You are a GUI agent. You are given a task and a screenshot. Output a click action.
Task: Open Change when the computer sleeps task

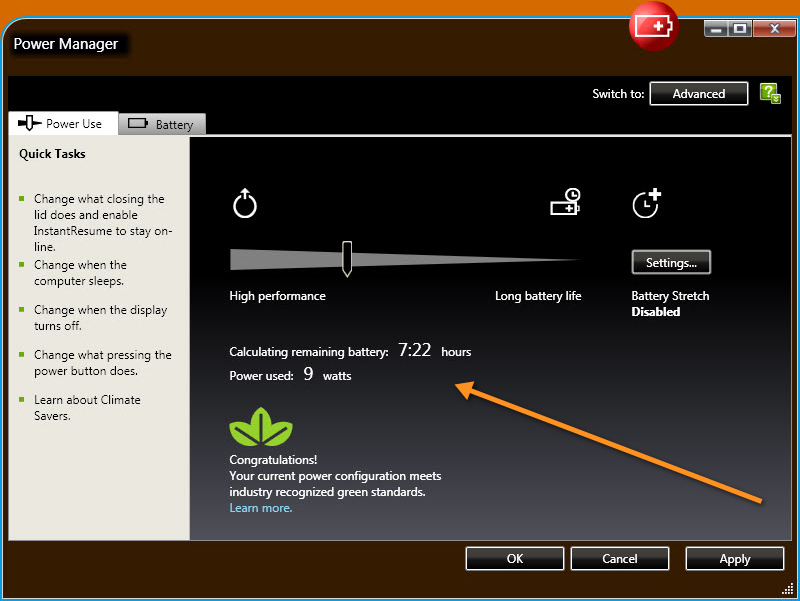[x=80, y=273]
